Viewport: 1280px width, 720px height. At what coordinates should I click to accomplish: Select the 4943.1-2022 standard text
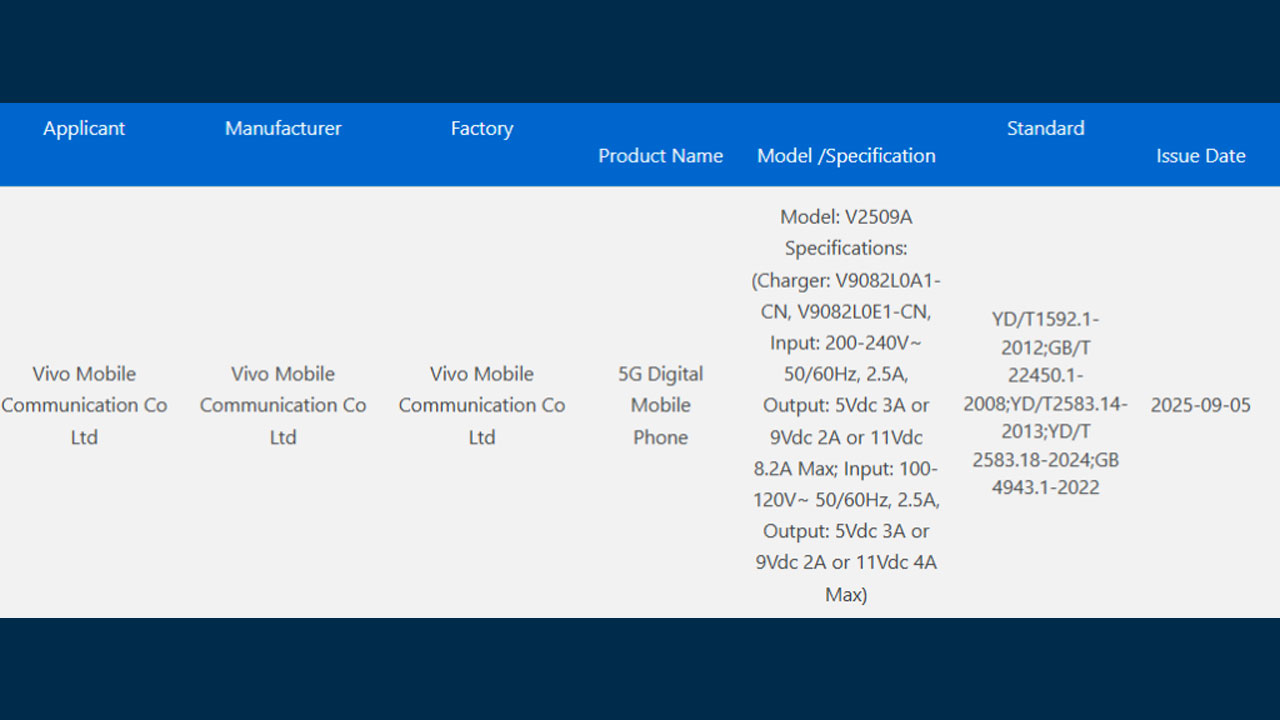(x=1045, y=488)
